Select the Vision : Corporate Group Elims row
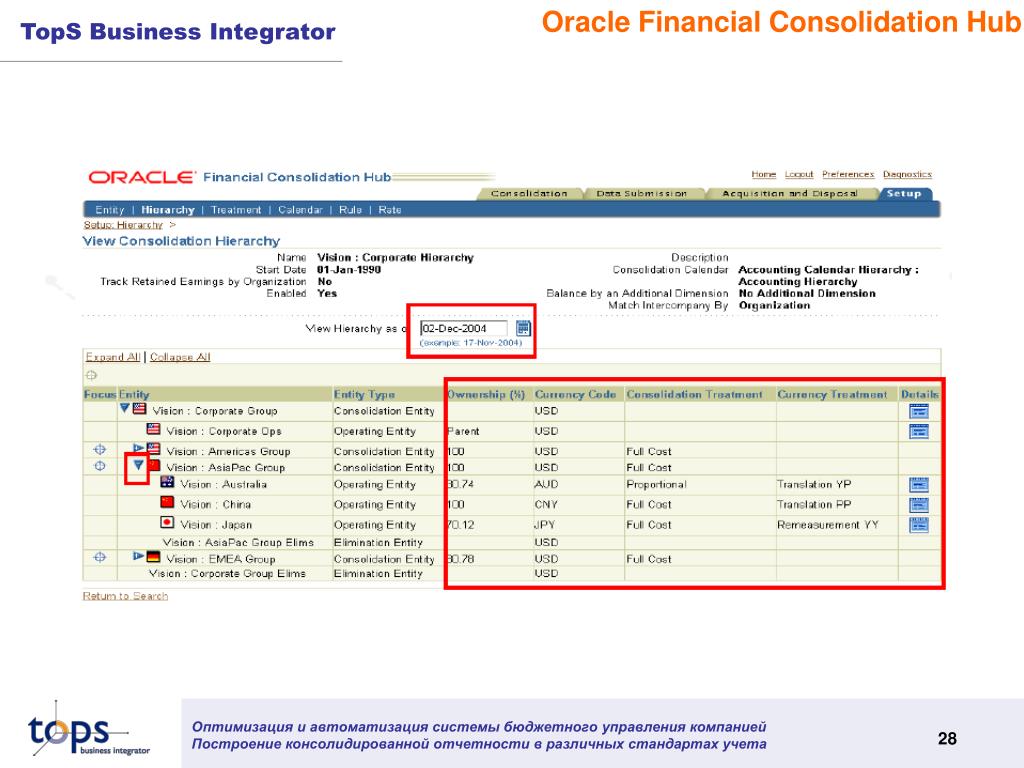 [512, 573]
